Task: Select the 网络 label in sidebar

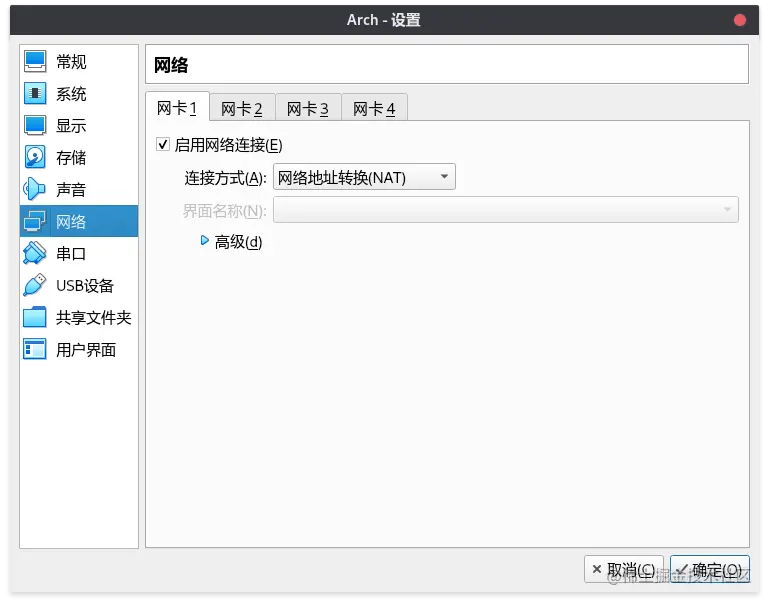Action: 71,222
